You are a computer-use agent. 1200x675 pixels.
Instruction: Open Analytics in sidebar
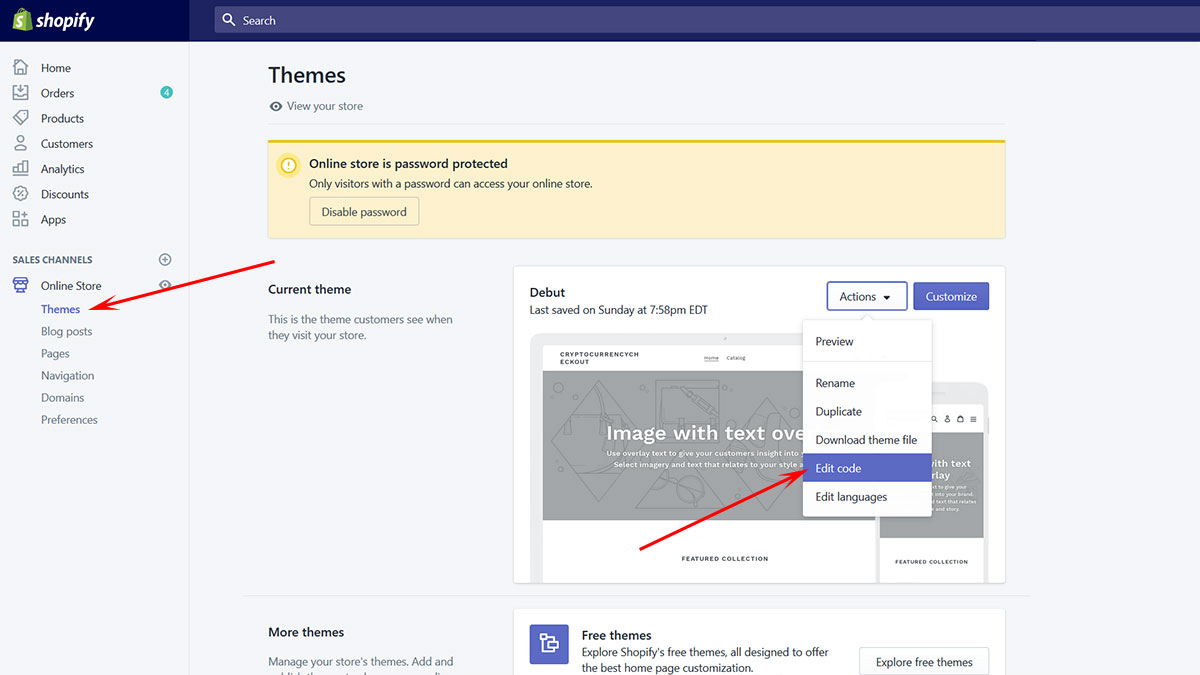coord(63,169)
